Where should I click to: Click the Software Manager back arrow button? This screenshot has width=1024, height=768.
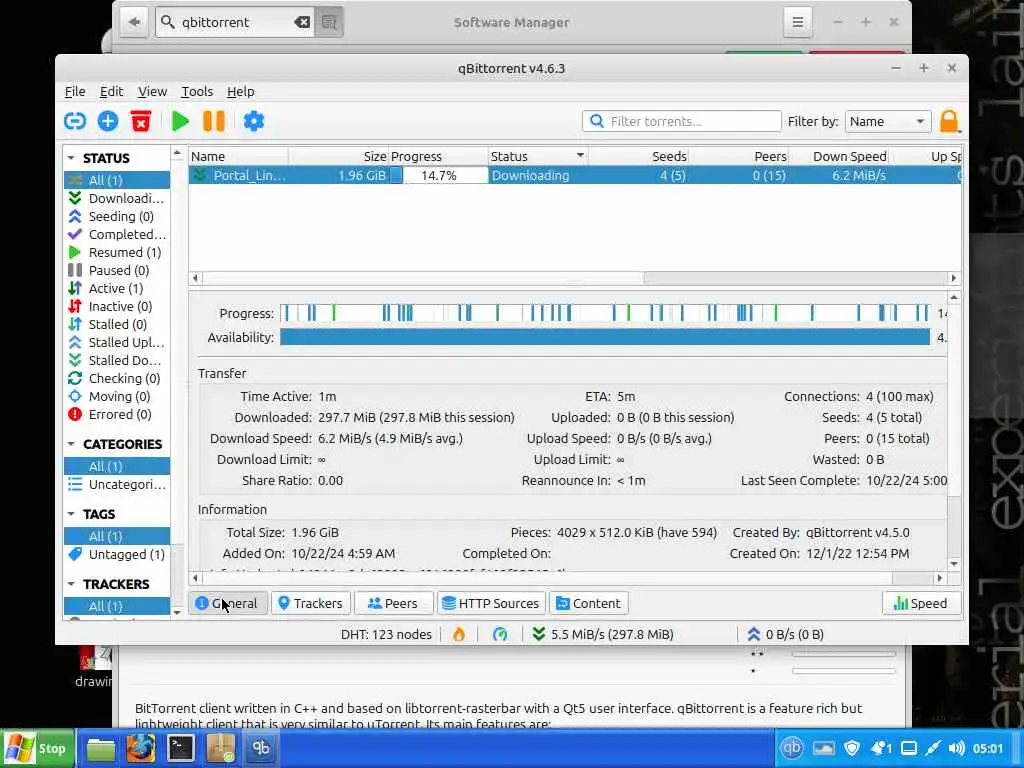[135, 22]
